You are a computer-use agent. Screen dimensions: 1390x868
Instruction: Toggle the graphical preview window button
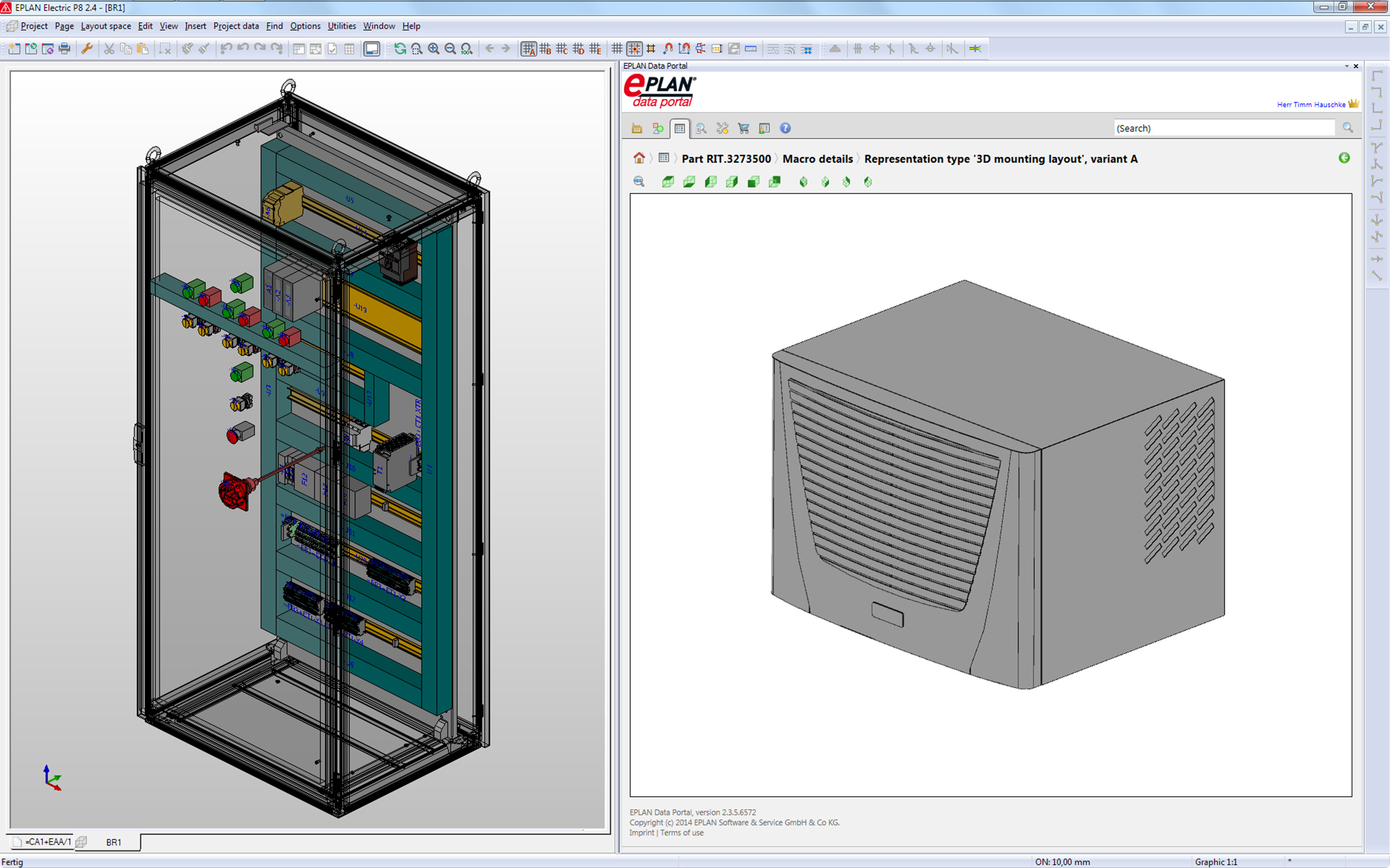click(x=372, y=49)
